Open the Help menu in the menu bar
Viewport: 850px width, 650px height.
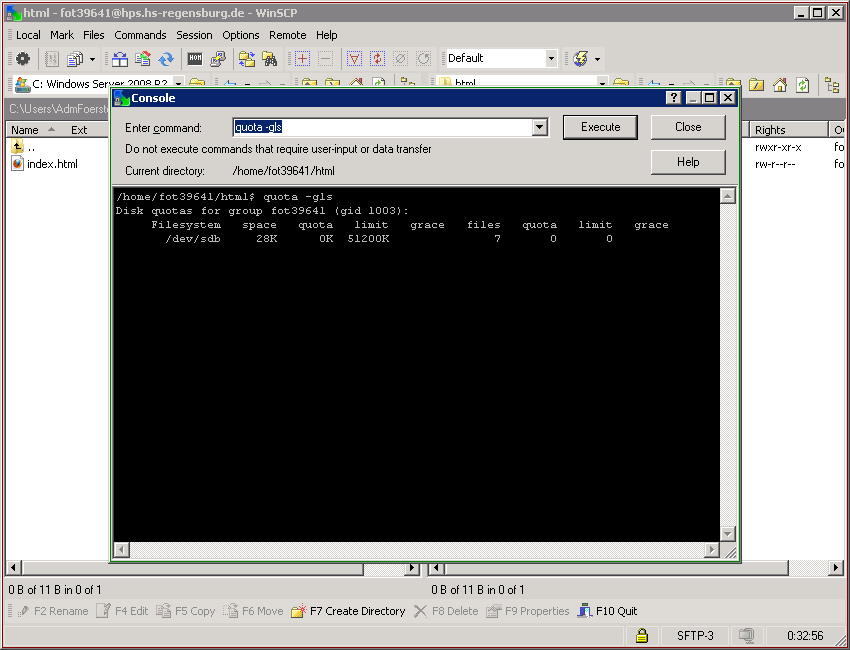coord(326,35)
